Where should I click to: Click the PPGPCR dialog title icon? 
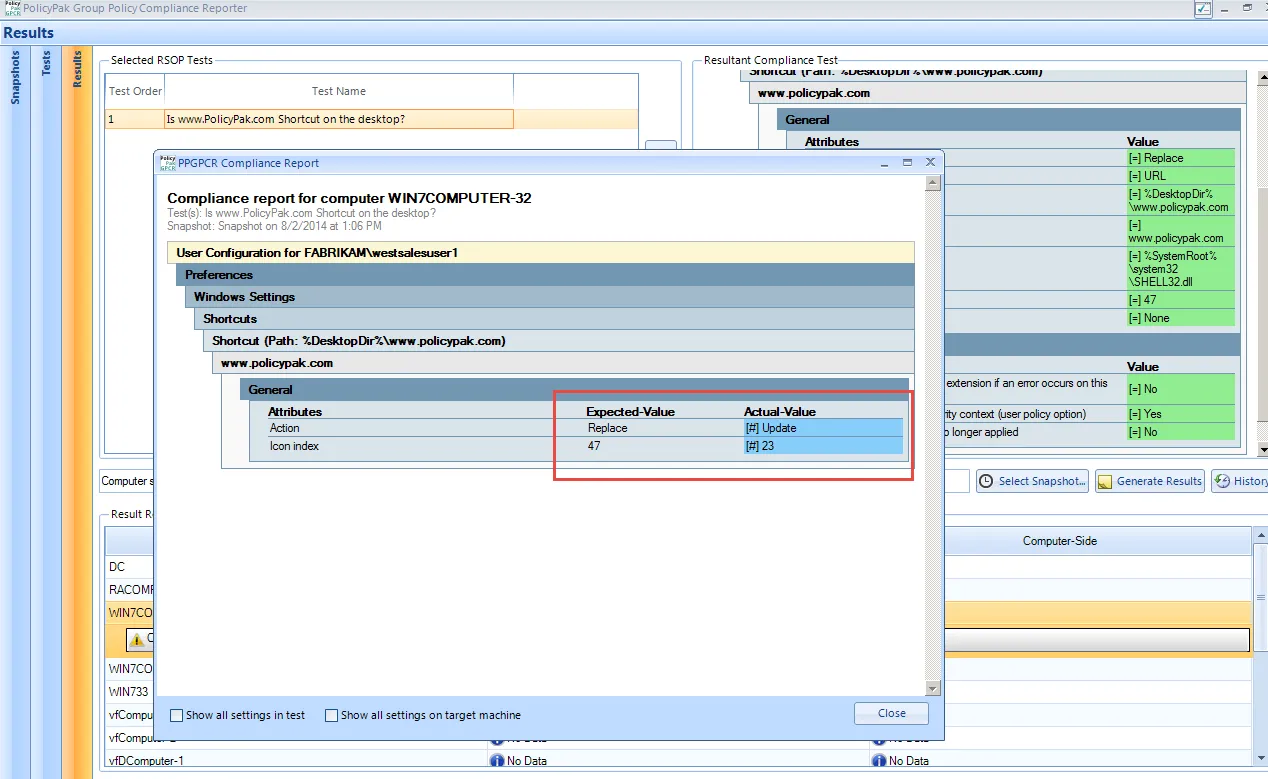pyautogui.click(x=167, y=162)
